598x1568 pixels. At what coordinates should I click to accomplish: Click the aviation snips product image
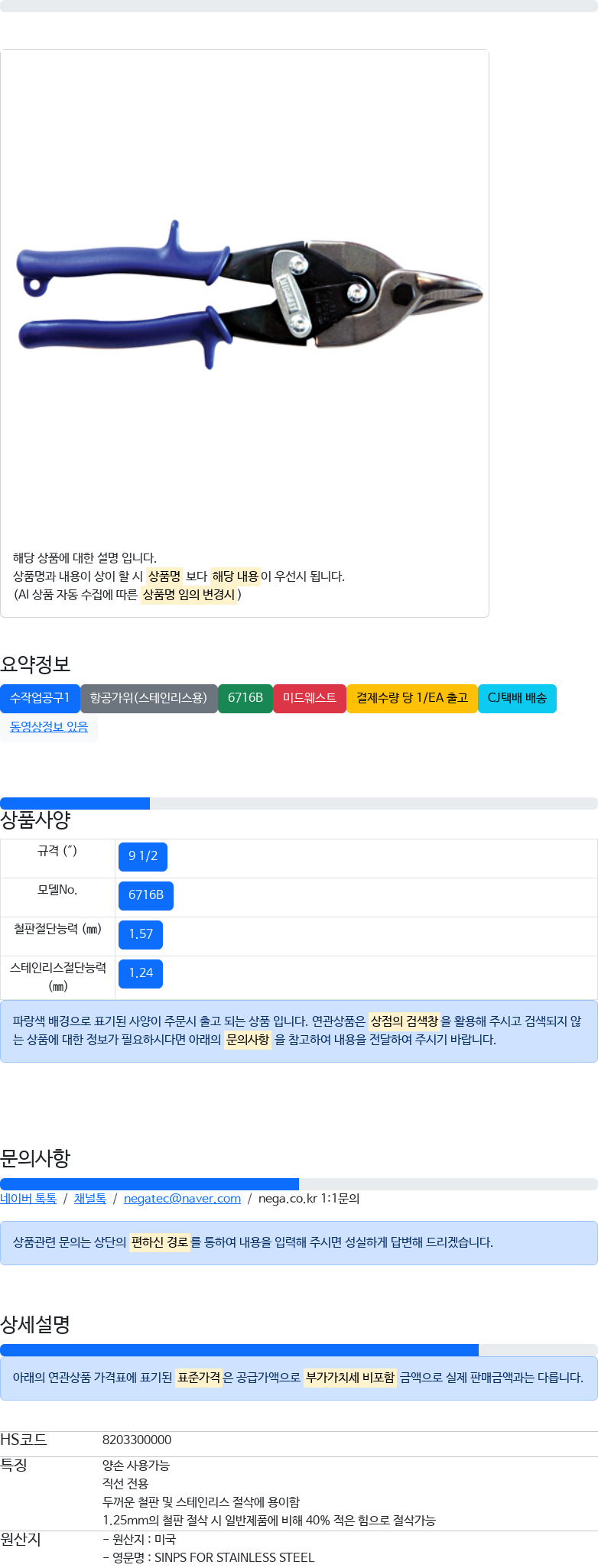coord(249,294)
